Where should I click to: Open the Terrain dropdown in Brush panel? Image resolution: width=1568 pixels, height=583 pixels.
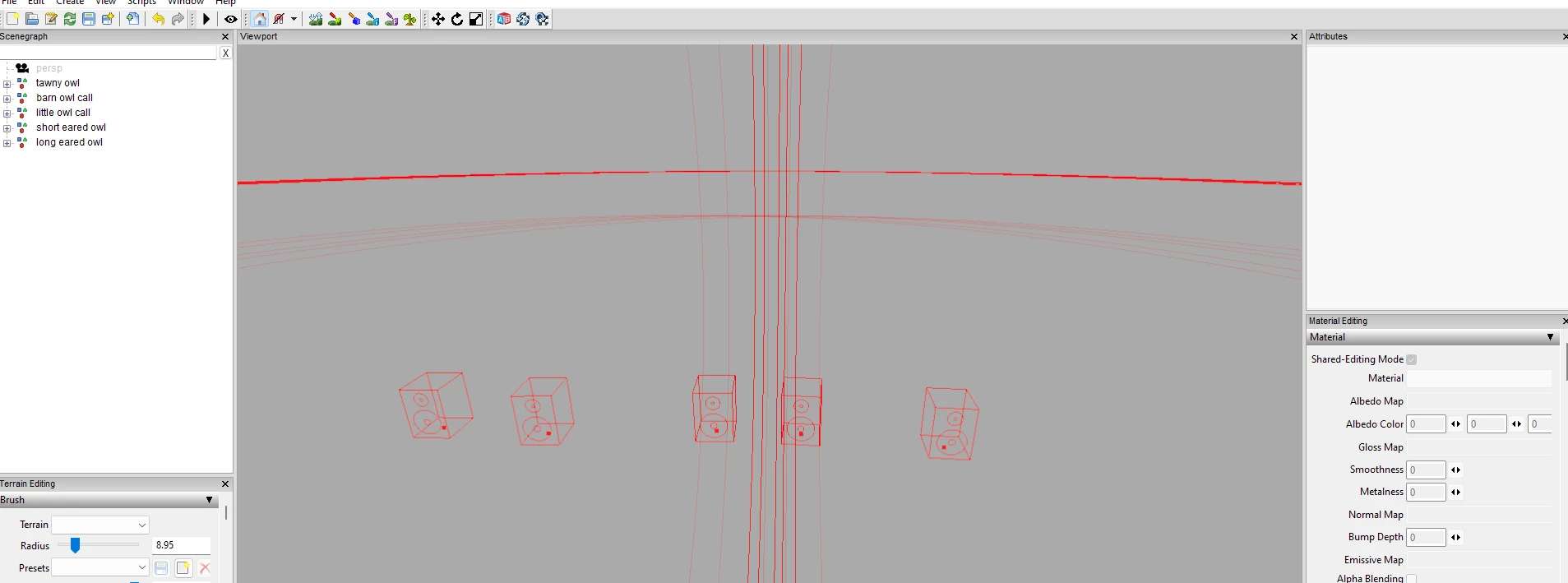point(99,525)
